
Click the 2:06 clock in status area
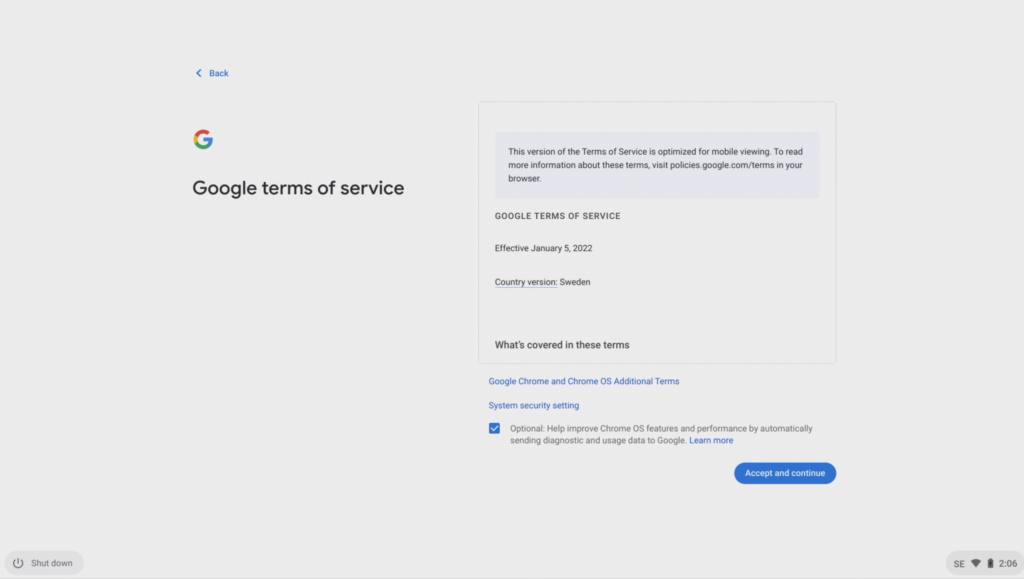1008,563
